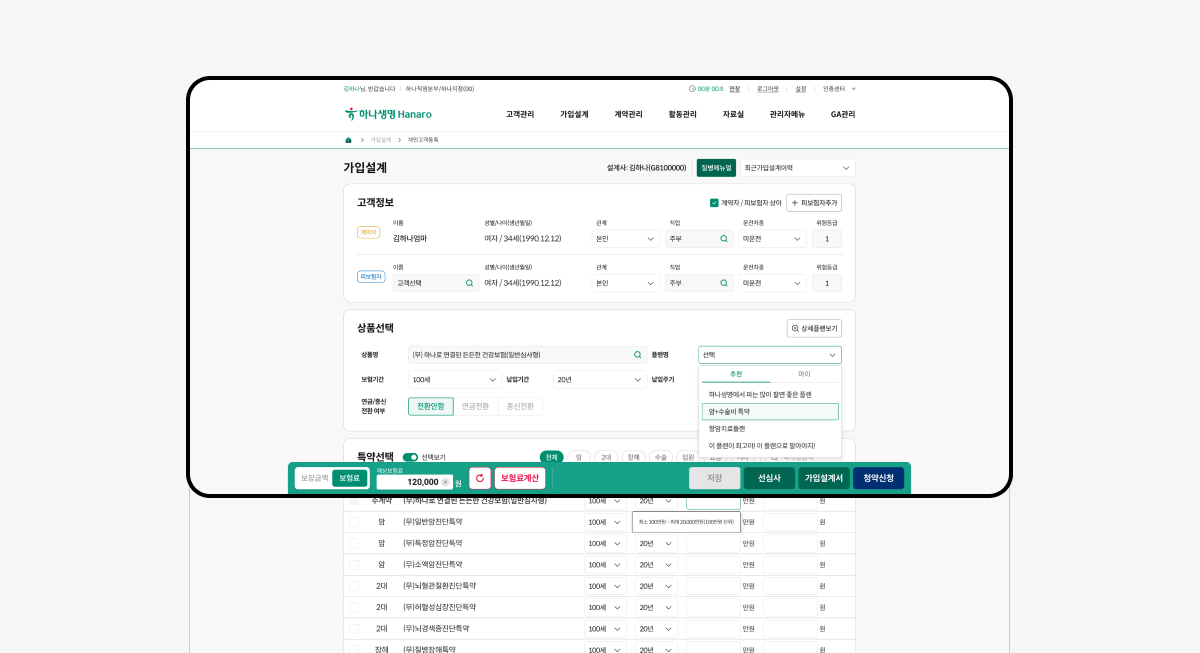Switch to the 마이 tab in plan dropdown

click(804, 374)
